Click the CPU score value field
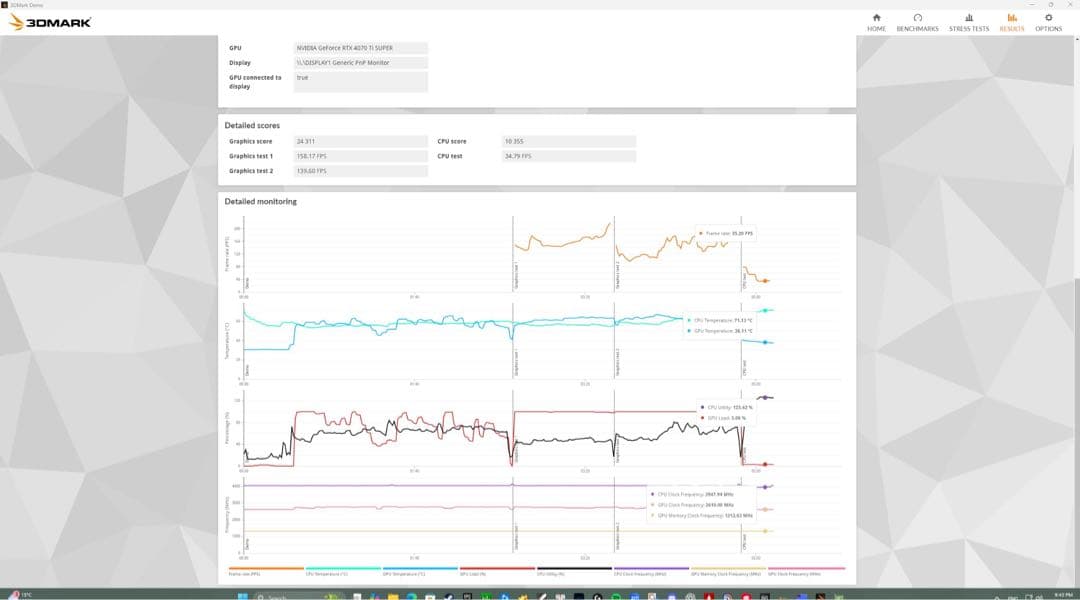Viewport: 1080px width, 600px height. point(568,142)
